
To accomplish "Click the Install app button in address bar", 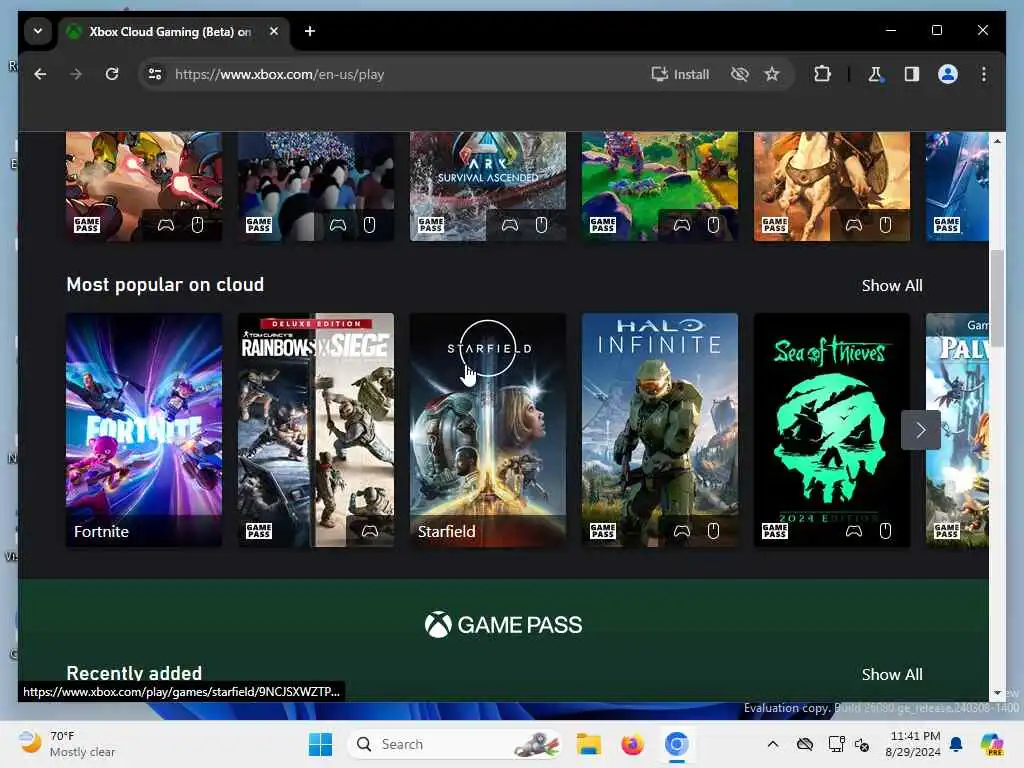I will point(680,74).
